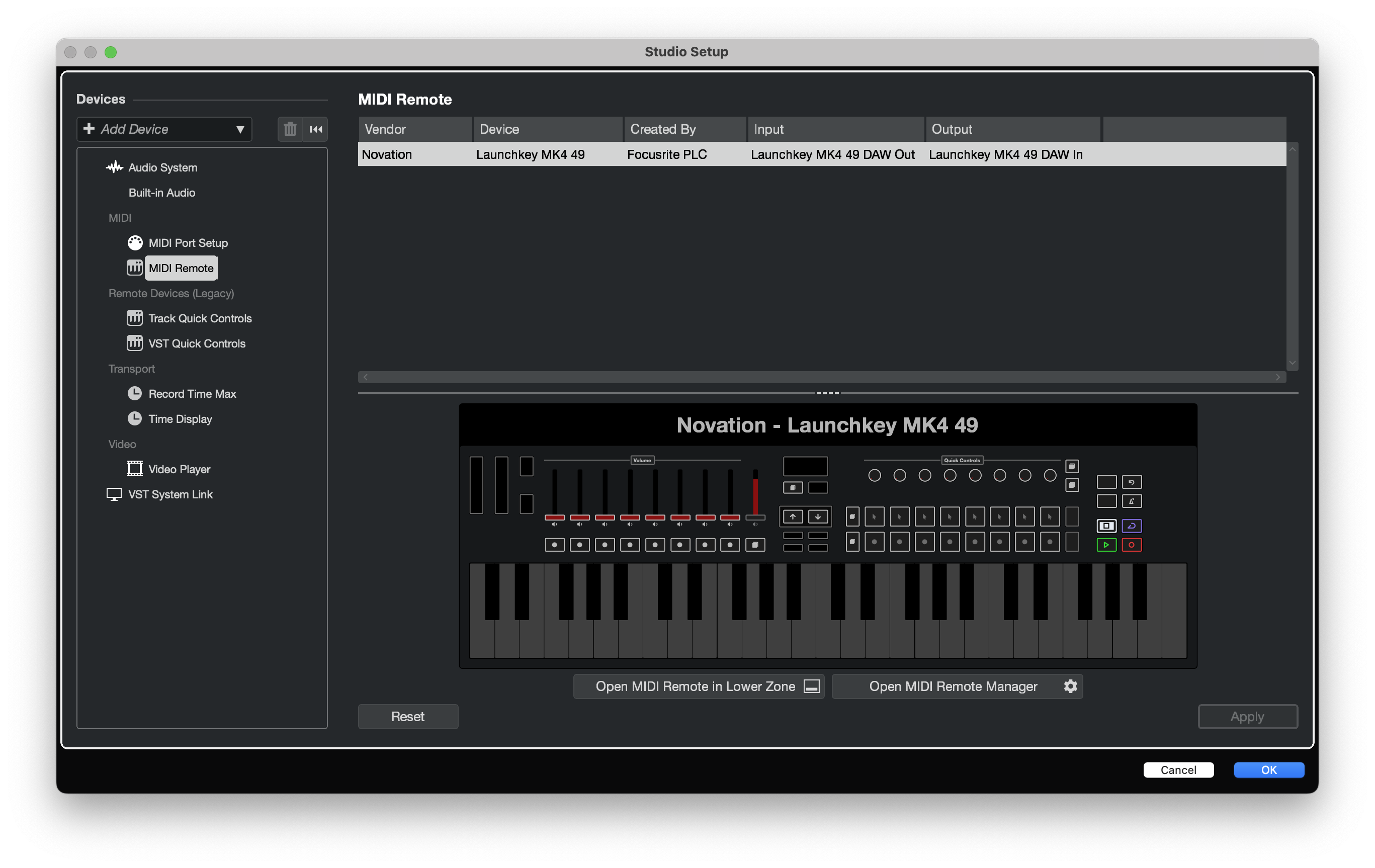Click the Volume label above the faders

(x=642, y=460)
